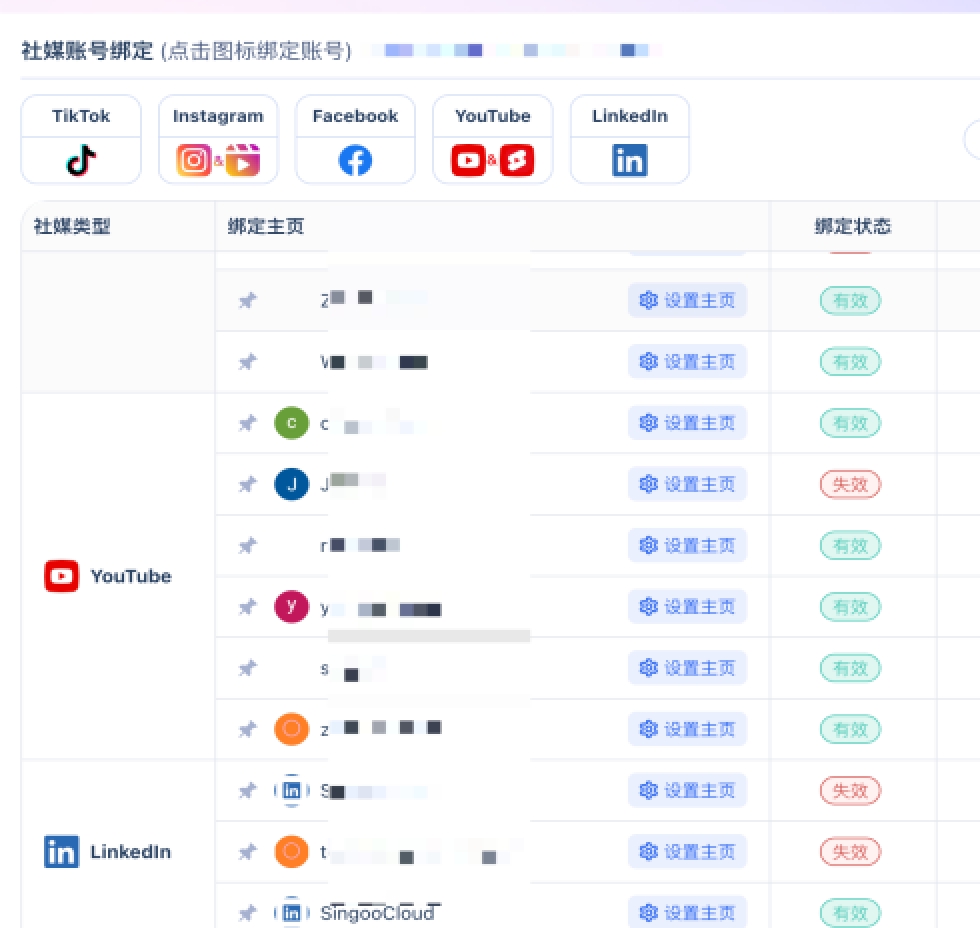Click the YouTube Shorts icon
The height and width of the screenshot is (928, 980).
tap(517, 161)
